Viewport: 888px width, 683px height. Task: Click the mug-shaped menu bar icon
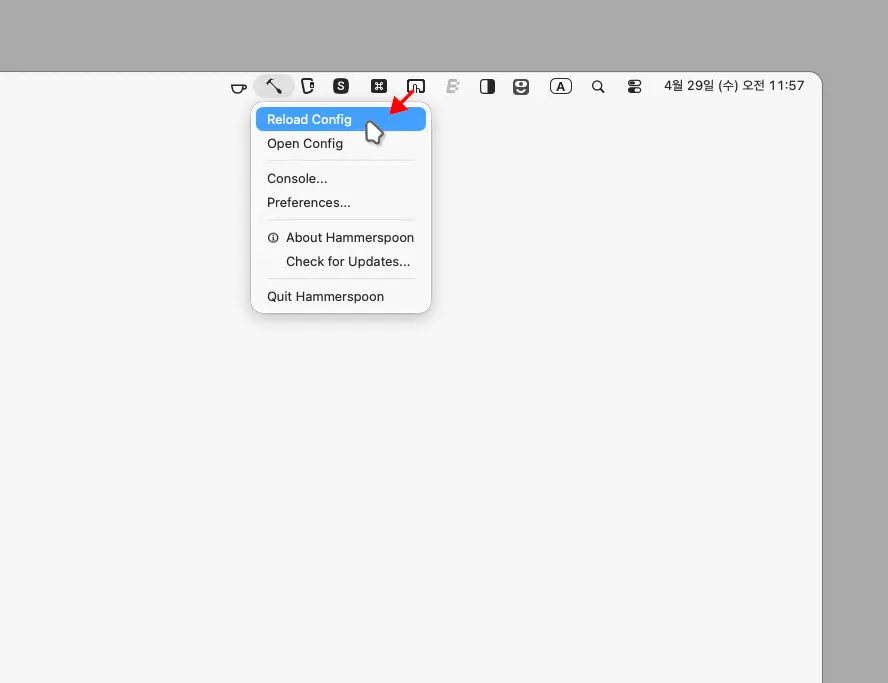pos(308,86)
